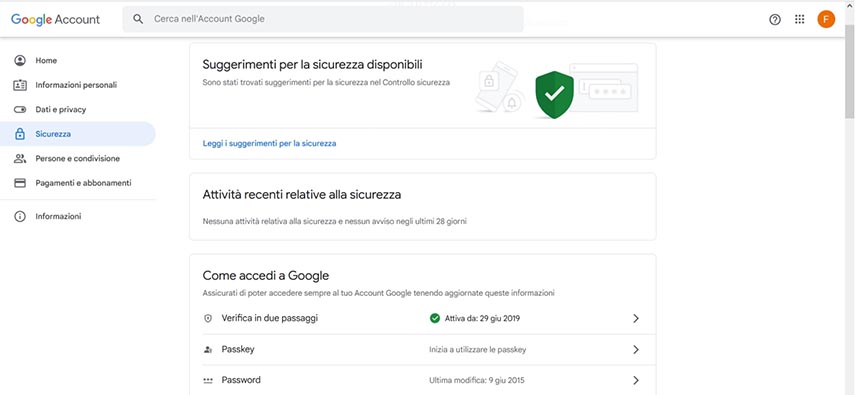Click the Dati e privacy toggle icon
The image size is (855, 395).
(x=20, y=110)
